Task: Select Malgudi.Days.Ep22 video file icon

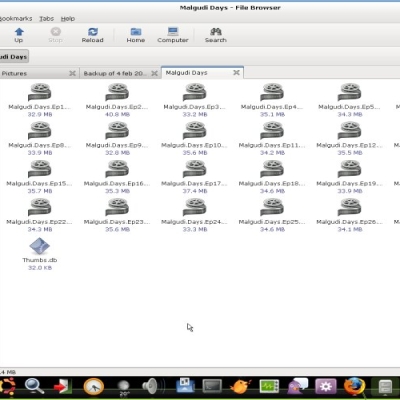Action: point(40,207)
